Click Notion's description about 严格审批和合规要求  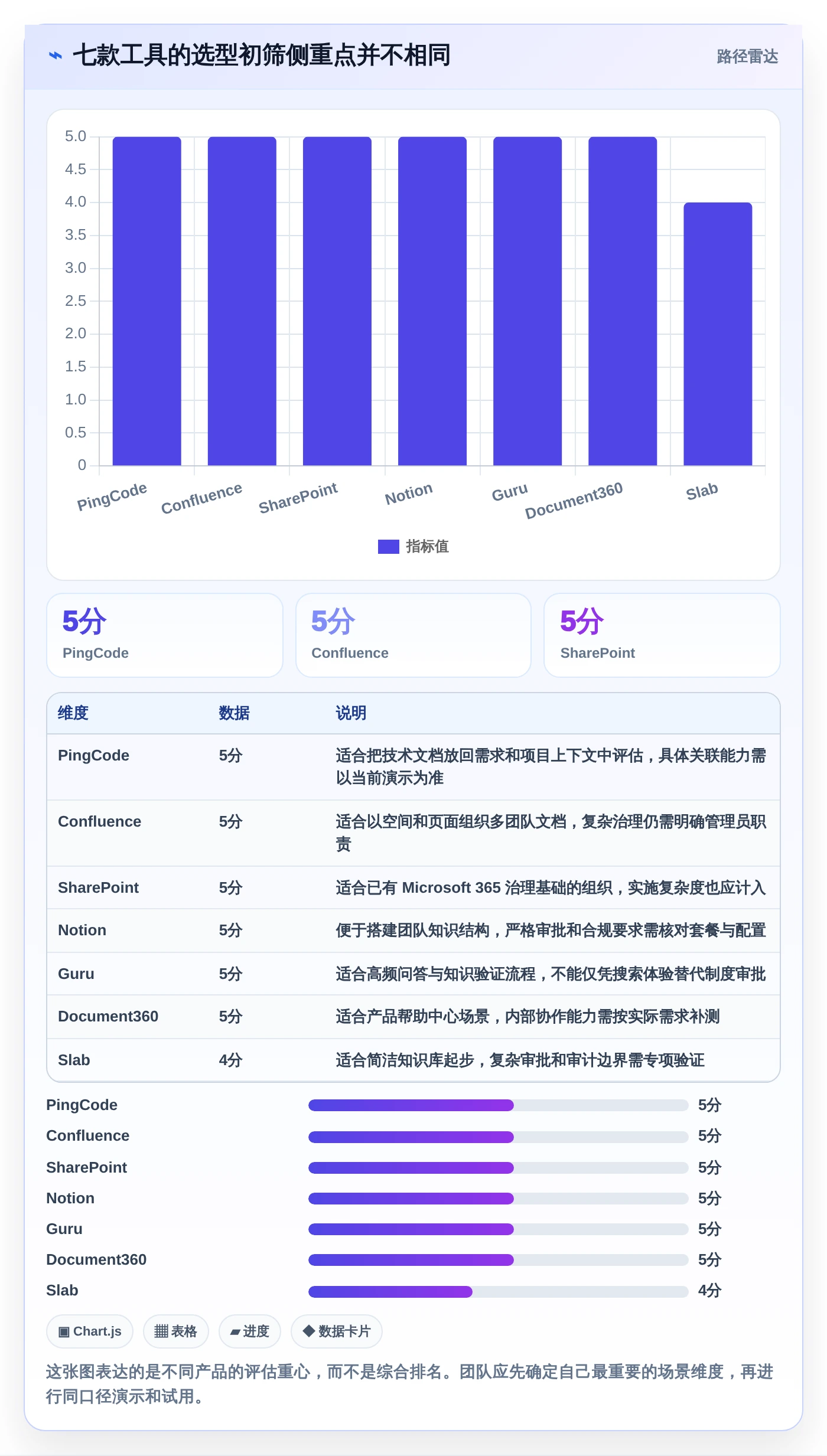(x=551, y=931)
